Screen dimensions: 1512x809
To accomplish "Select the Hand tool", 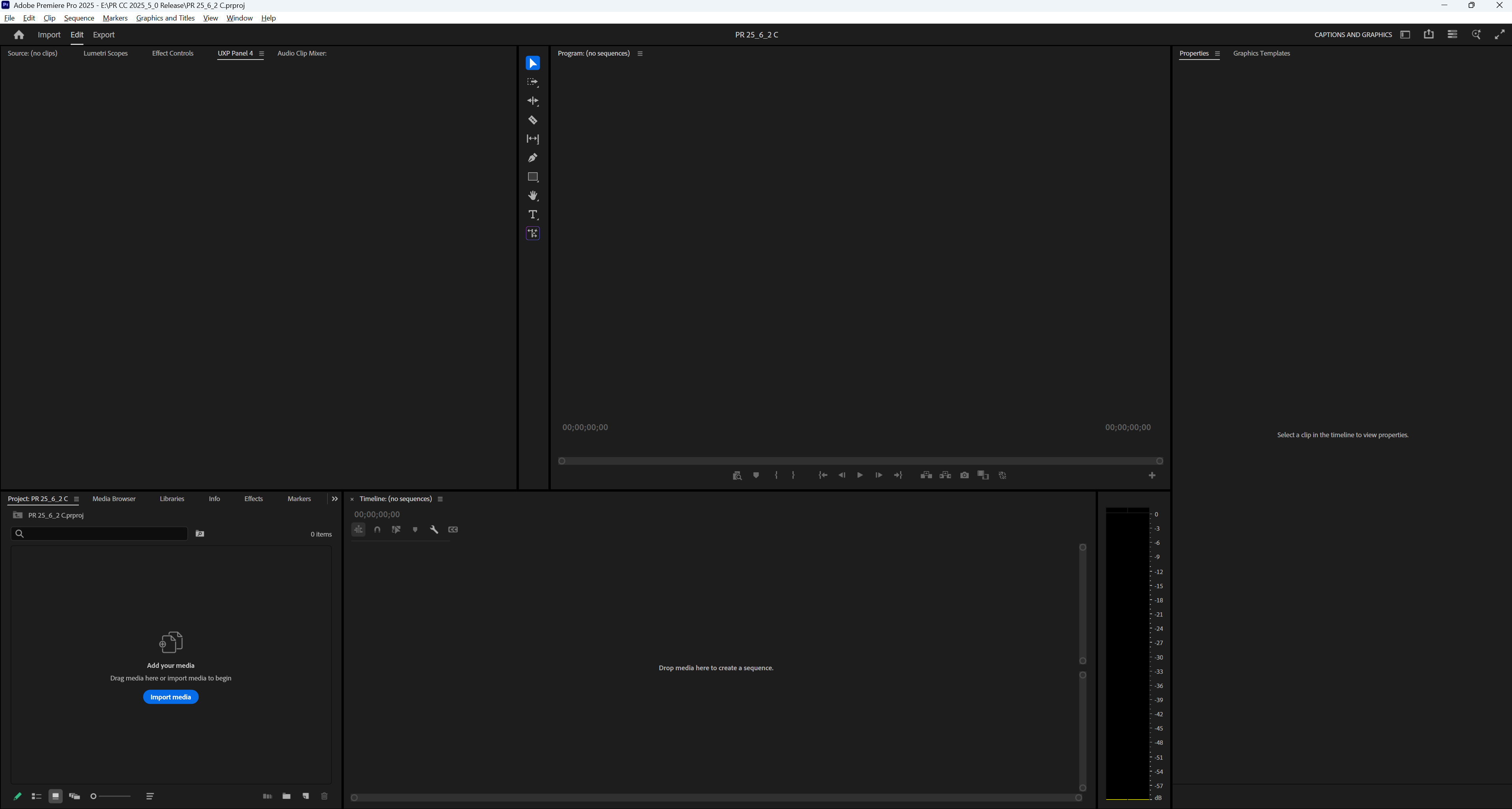I will 532,196.
